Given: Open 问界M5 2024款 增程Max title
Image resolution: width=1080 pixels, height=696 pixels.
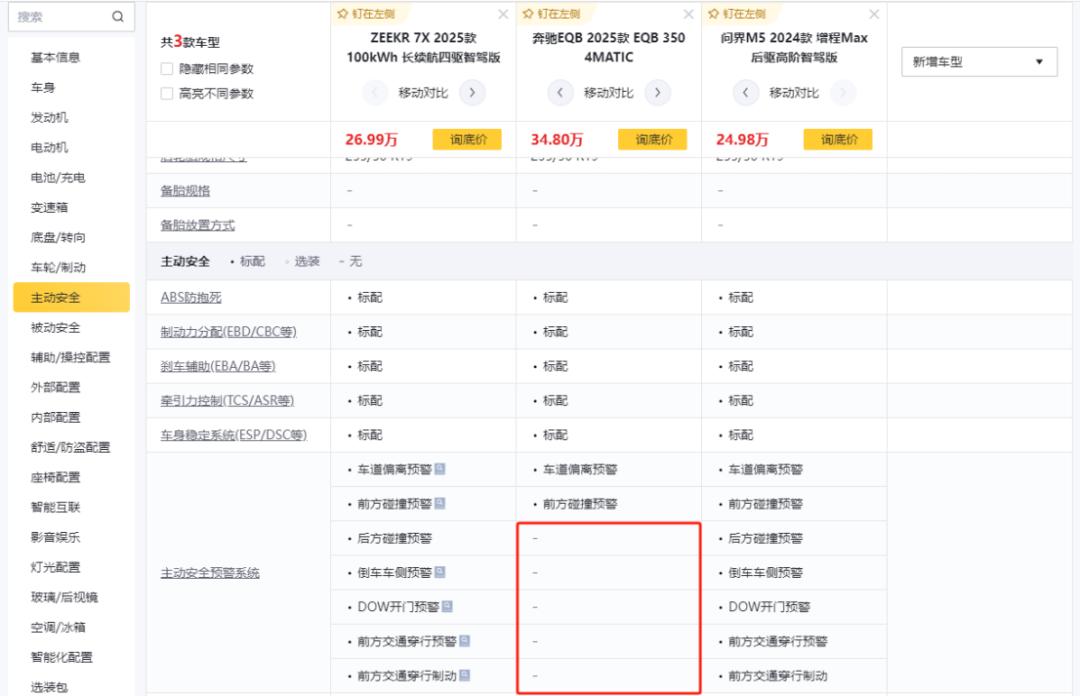Looking at the screenshot, I should pos(794,48).
